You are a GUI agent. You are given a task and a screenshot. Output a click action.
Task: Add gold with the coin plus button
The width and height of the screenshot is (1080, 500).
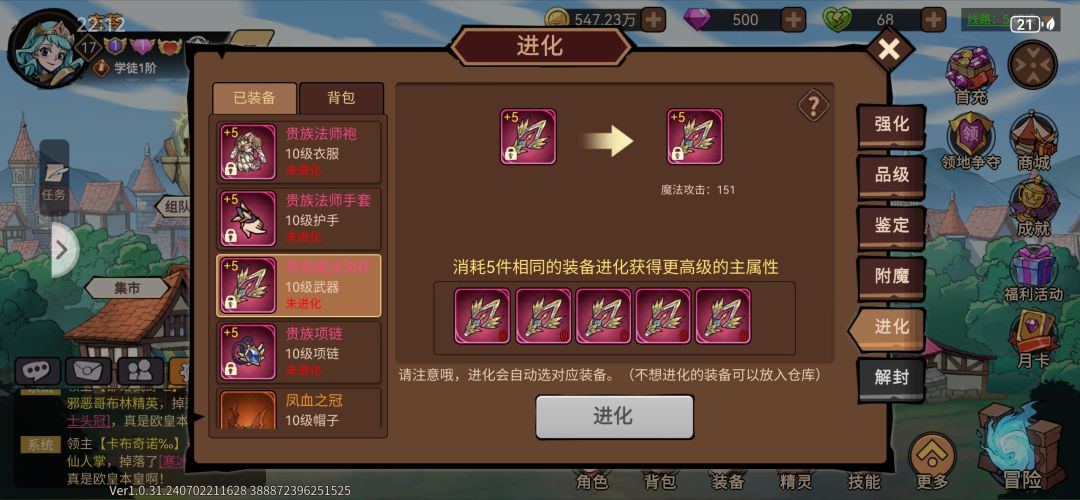click(653, 20)
